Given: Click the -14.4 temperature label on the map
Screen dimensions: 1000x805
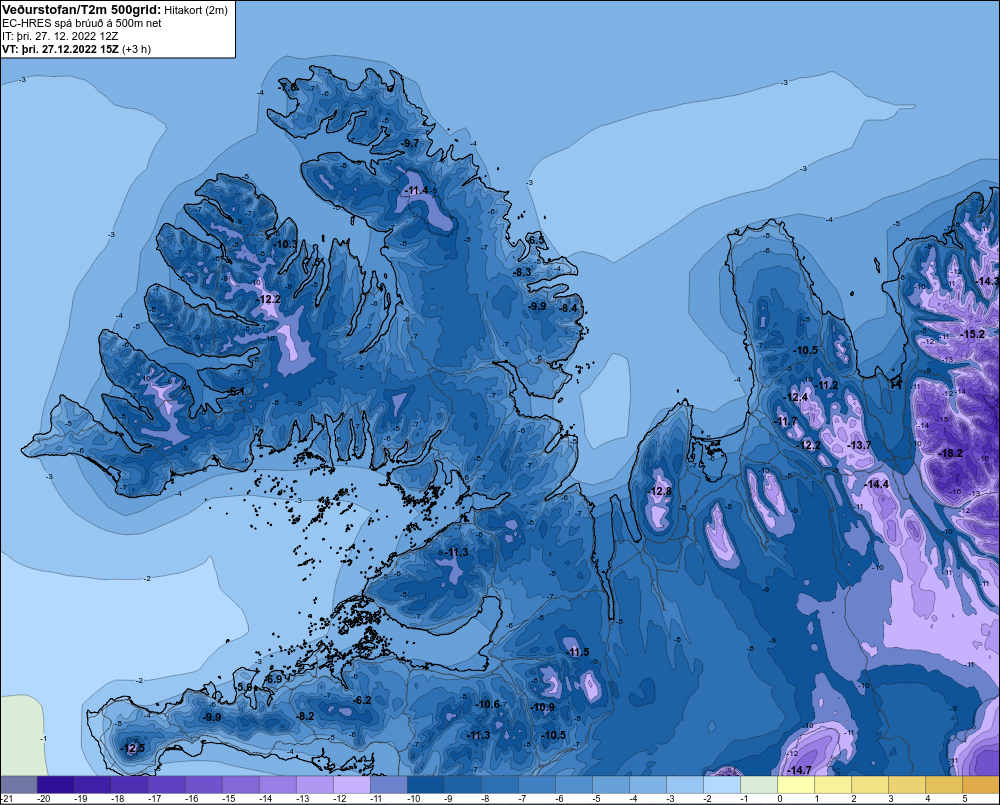Looking at the screenshot, I should coord(876,485).
